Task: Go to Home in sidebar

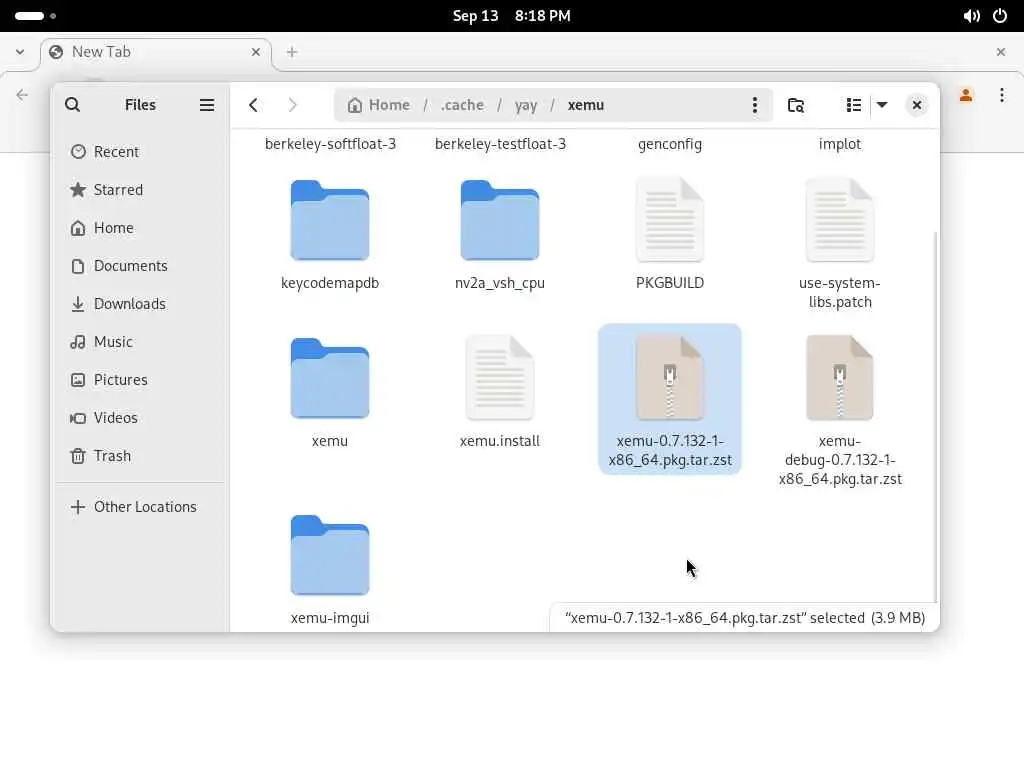Action: [140, 227]
